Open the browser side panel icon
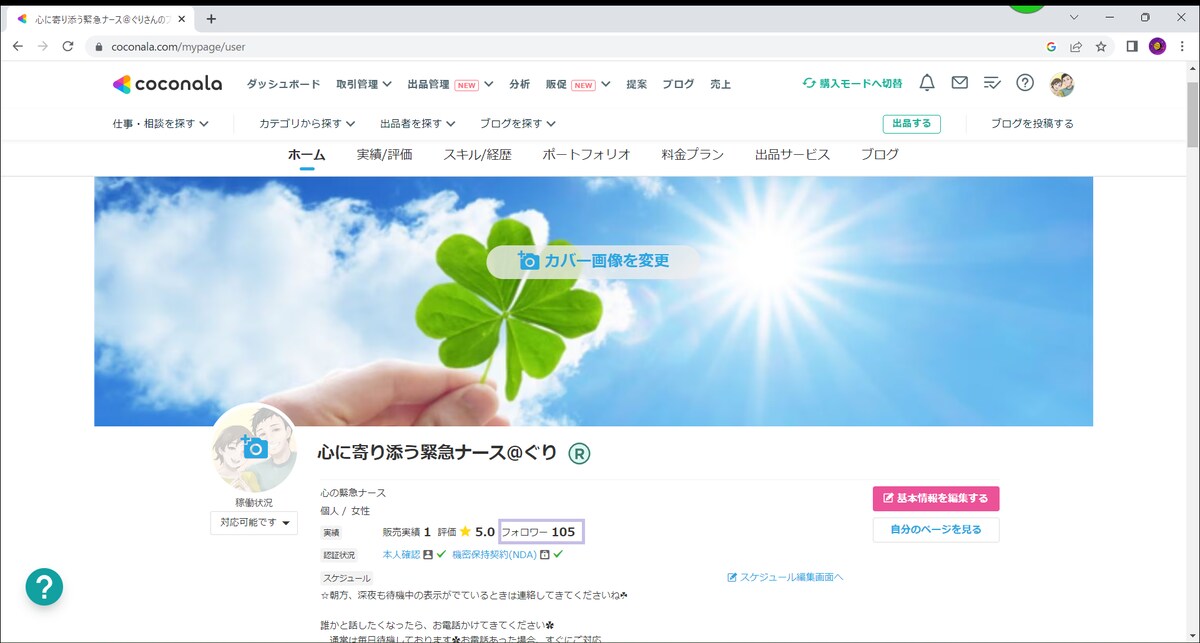 click(1132, 46)
